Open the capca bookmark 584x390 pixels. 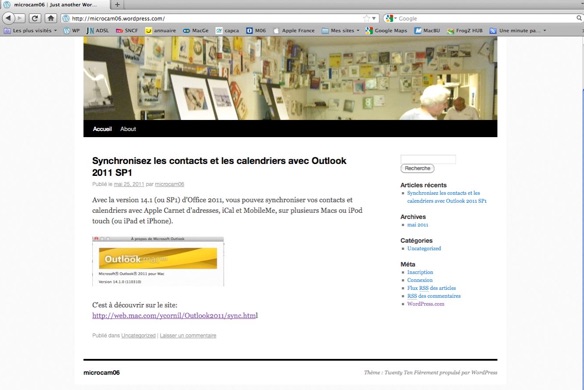point(227,31)
